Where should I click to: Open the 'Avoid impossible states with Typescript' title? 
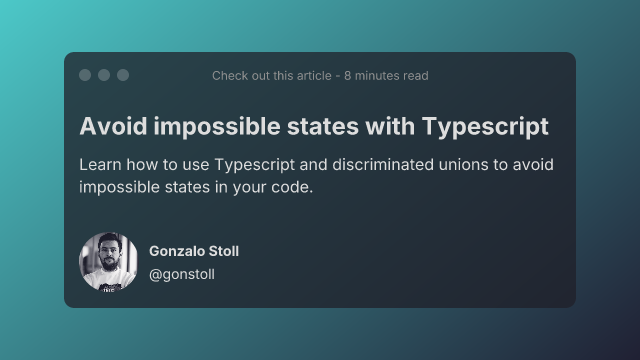pyautogui.click(x=314, y=127)
